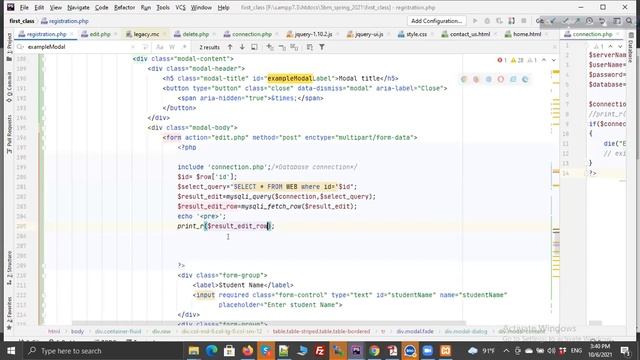Open XAMPP from the taskbar
This screenshot has width=640, height=360.
446,351
